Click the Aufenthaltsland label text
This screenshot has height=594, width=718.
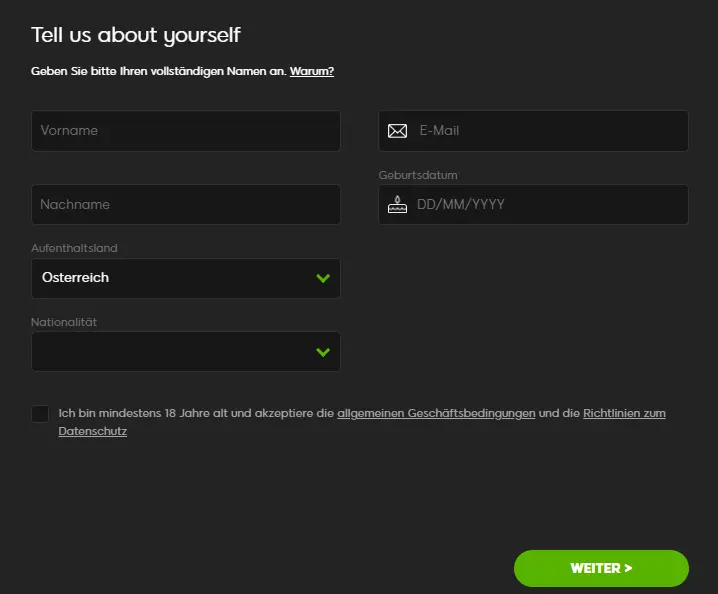[74, 248]
